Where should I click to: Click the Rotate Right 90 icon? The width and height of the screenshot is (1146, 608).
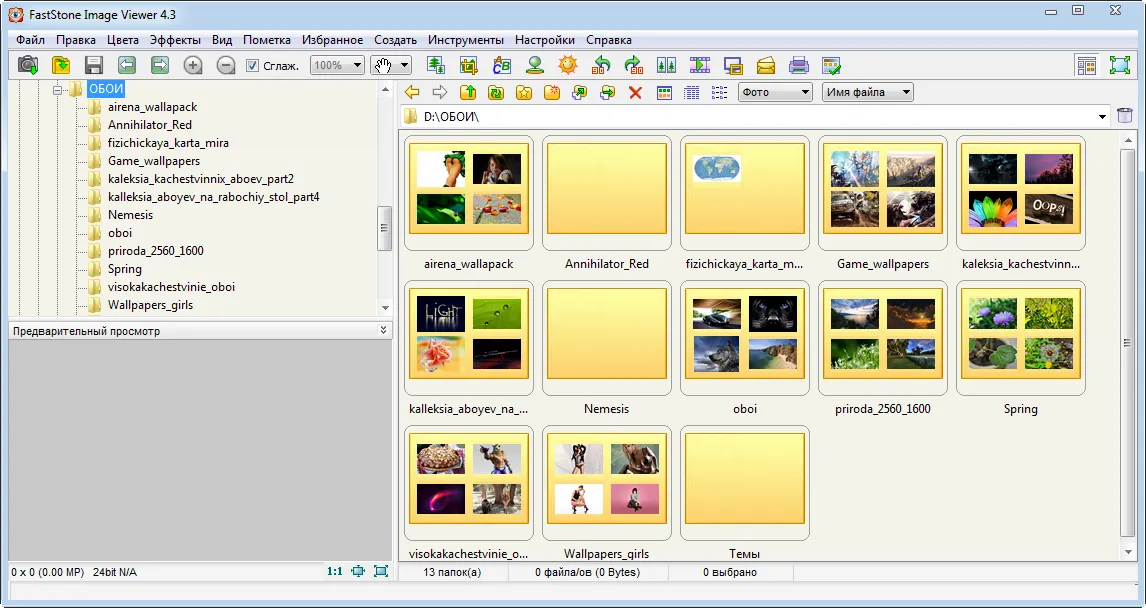pyautogui.click(x=633, y=65)
